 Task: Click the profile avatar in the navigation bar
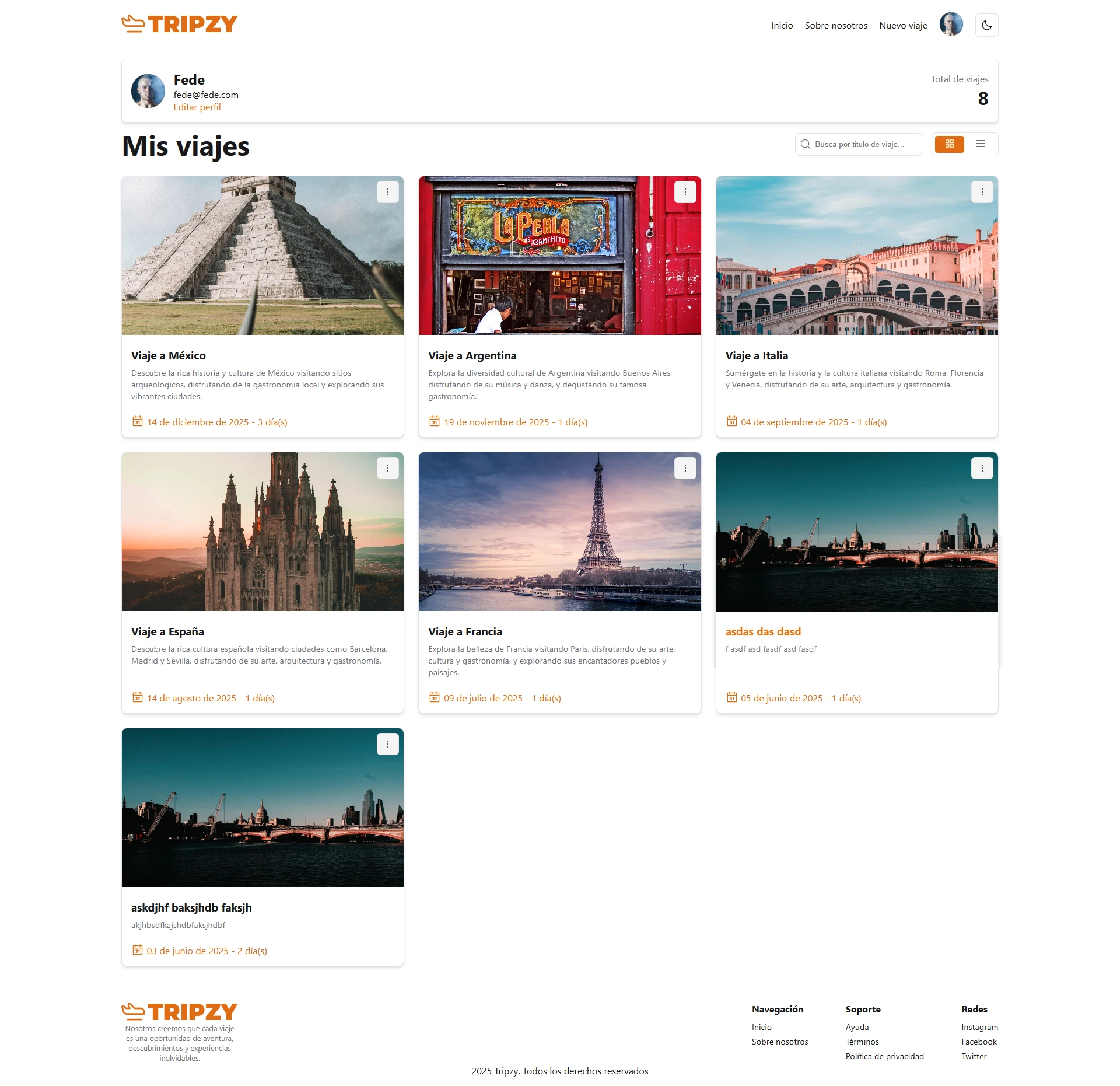951,25
